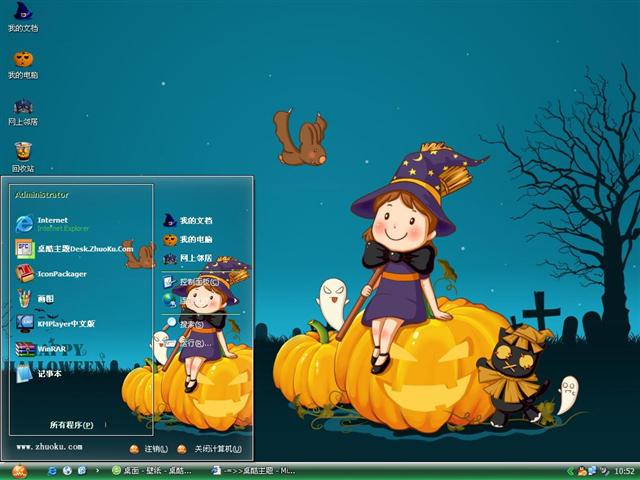
Task: Open 搜索(S) search in start menu
Action: point(184,324)
